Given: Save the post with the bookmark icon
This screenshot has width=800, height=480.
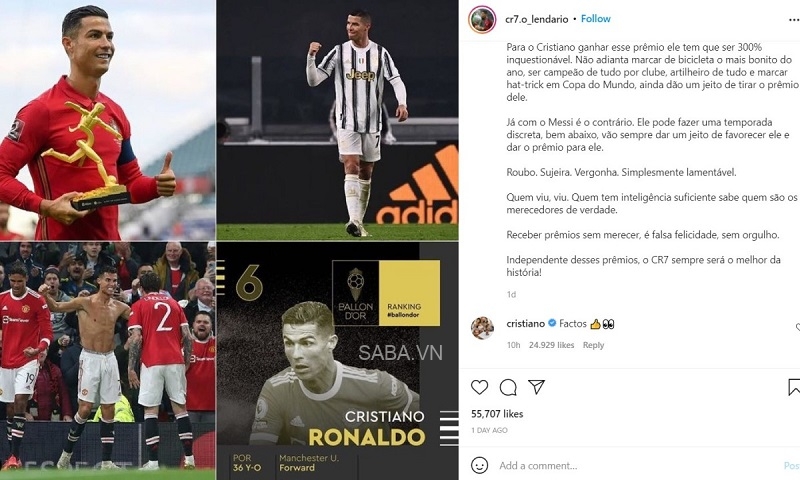Looking at the screenshot, I should (794, 387).
